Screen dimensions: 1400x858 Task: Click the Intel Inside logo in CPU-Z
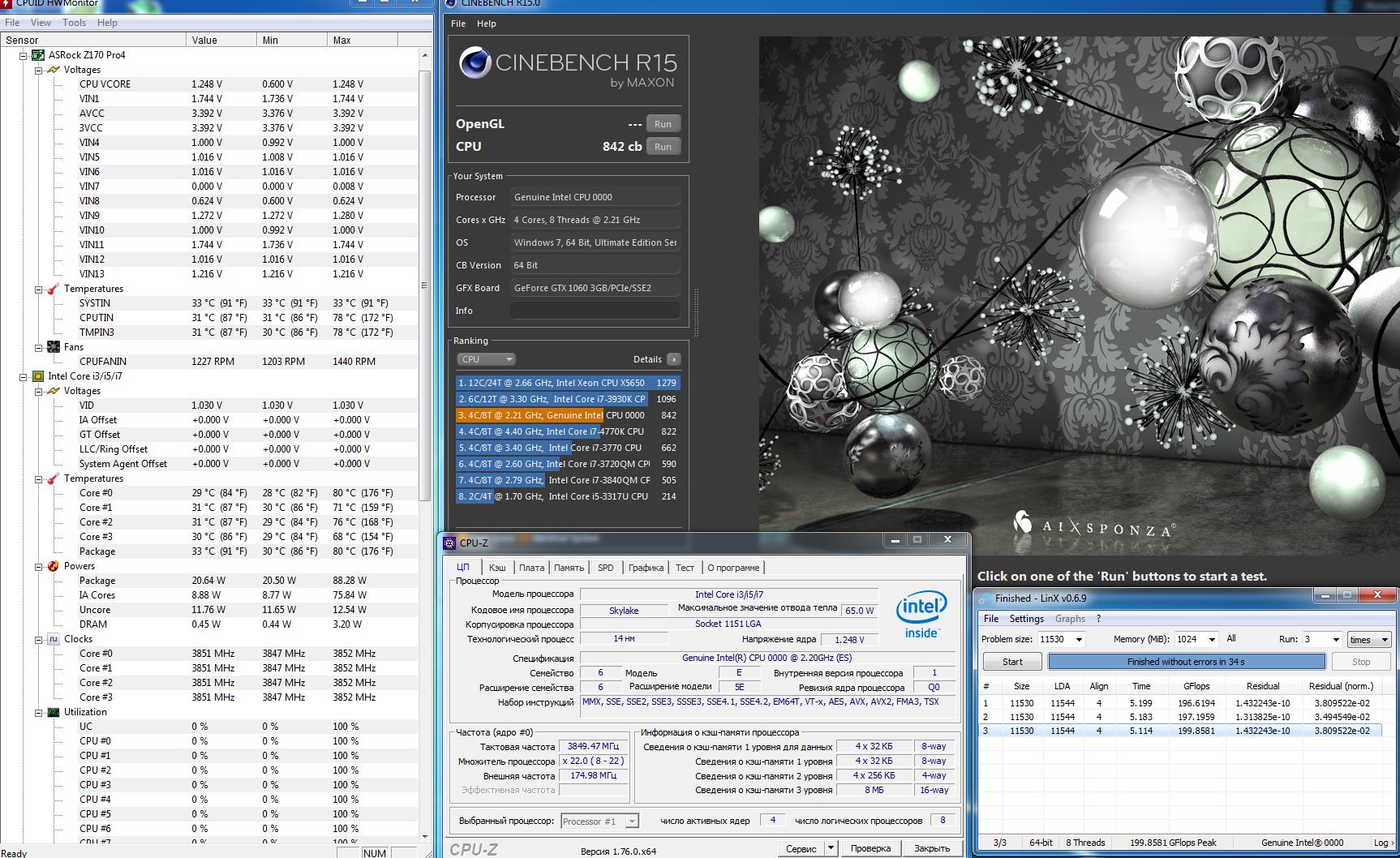click(x=921, y=615)
